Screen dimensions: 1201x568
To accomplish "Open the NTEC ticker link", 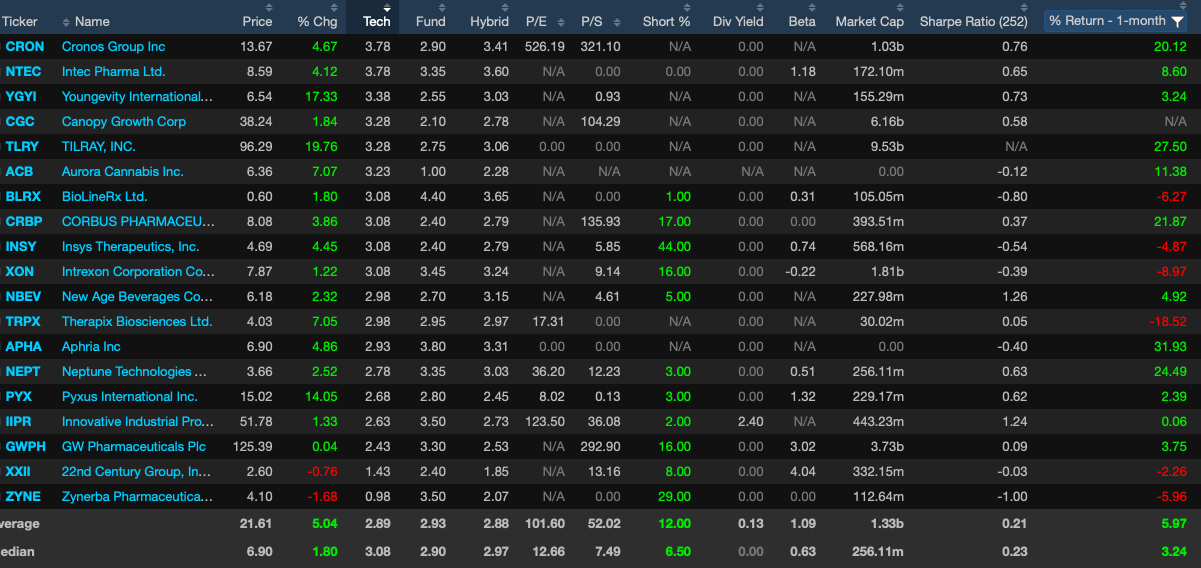I will 24,72.
